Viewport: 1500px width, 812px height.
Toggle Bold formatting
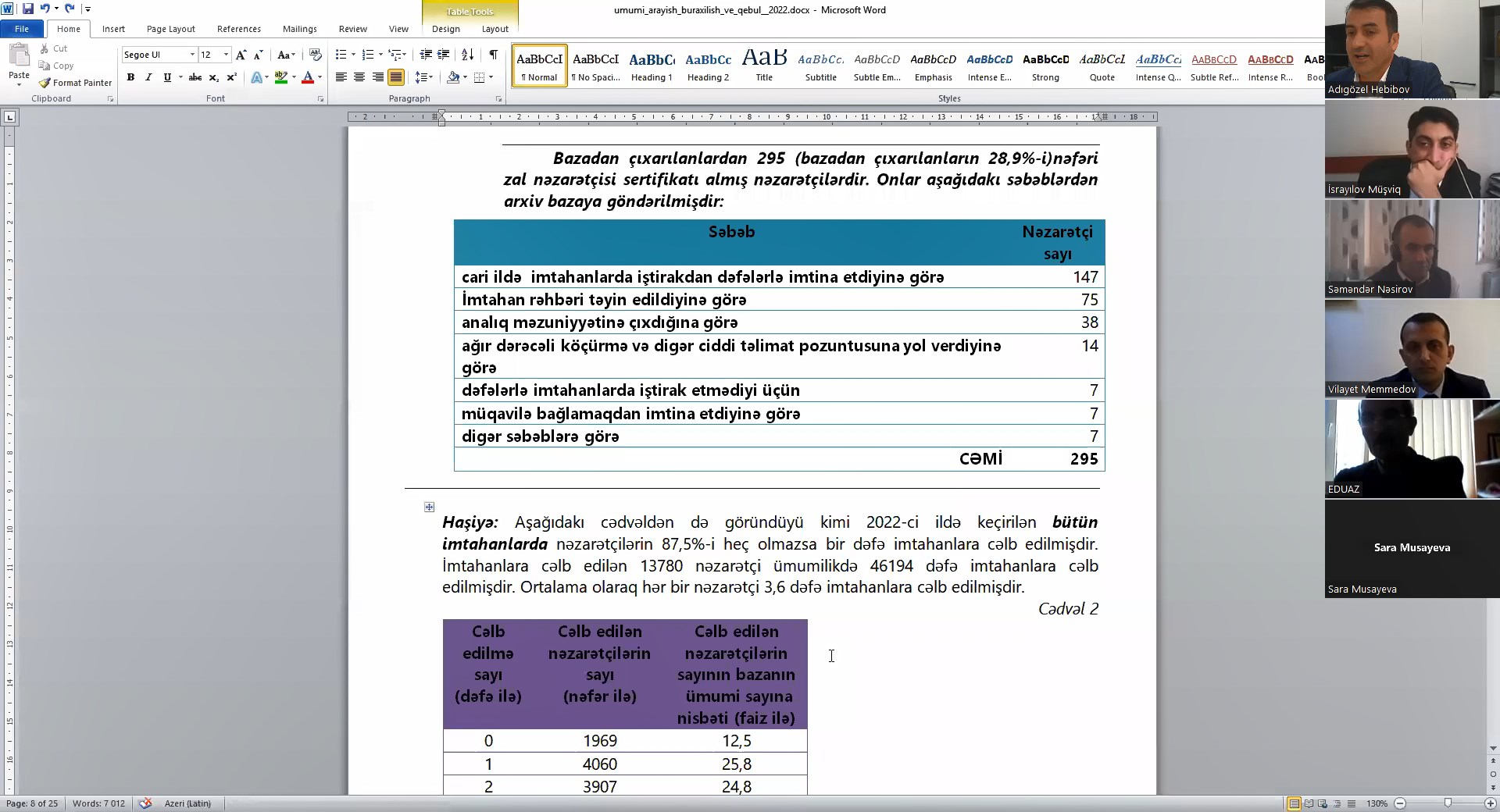pos(130,77)
